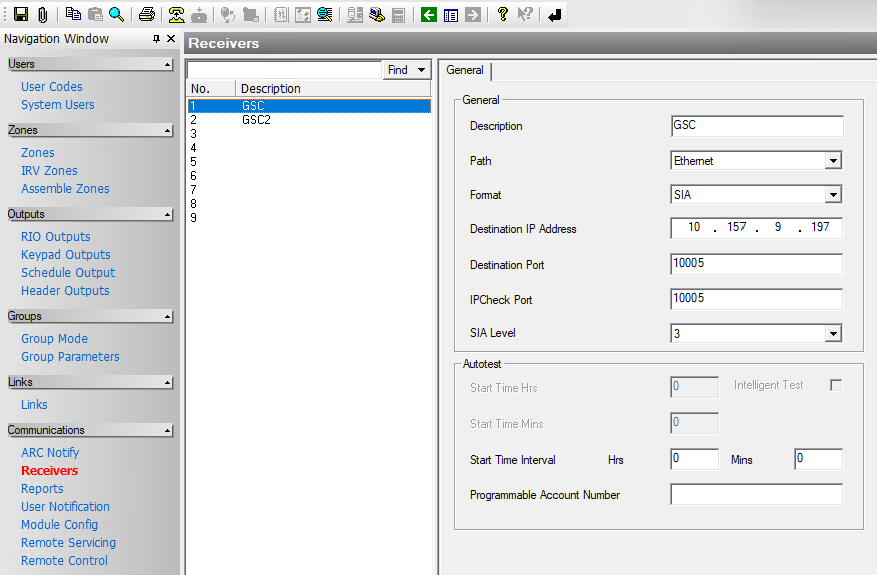Click the green back arrow icon
The image size is (877, 575).
point(429,15)
